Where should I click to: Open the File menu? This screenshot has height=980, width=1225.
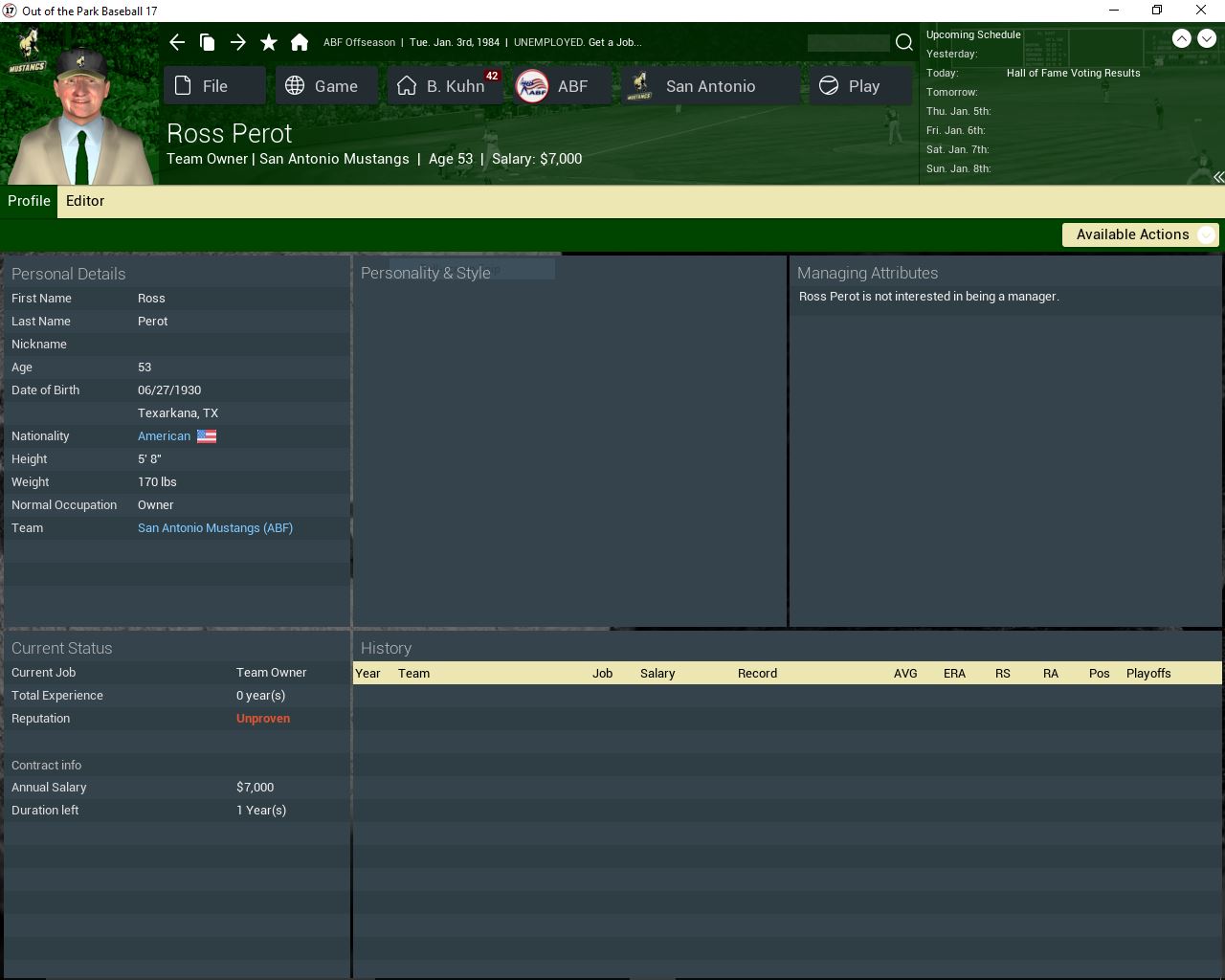214,86
